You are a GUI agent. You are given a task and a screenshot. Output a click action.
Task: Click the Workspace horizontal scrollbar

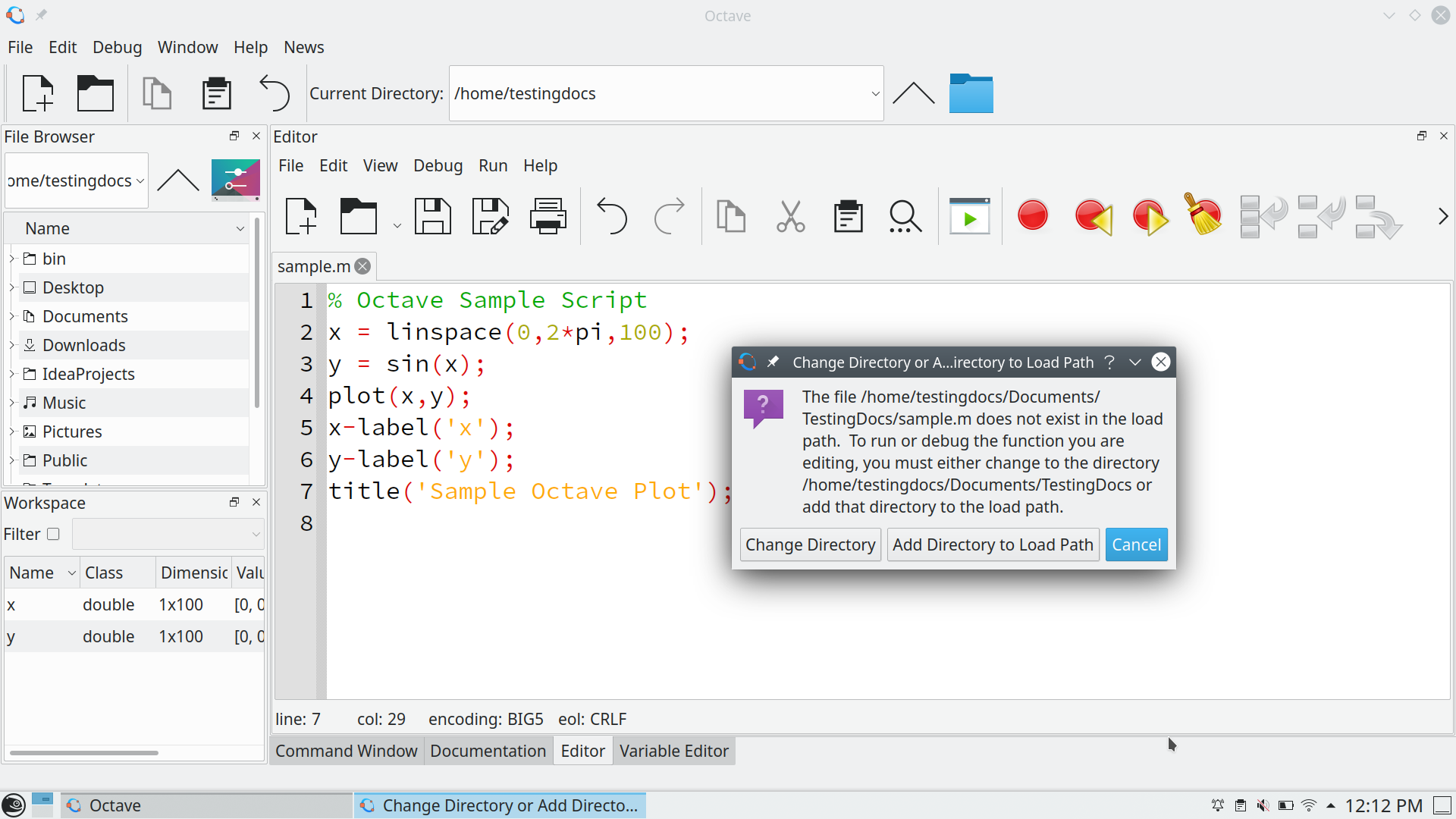(x=83, y=753)
